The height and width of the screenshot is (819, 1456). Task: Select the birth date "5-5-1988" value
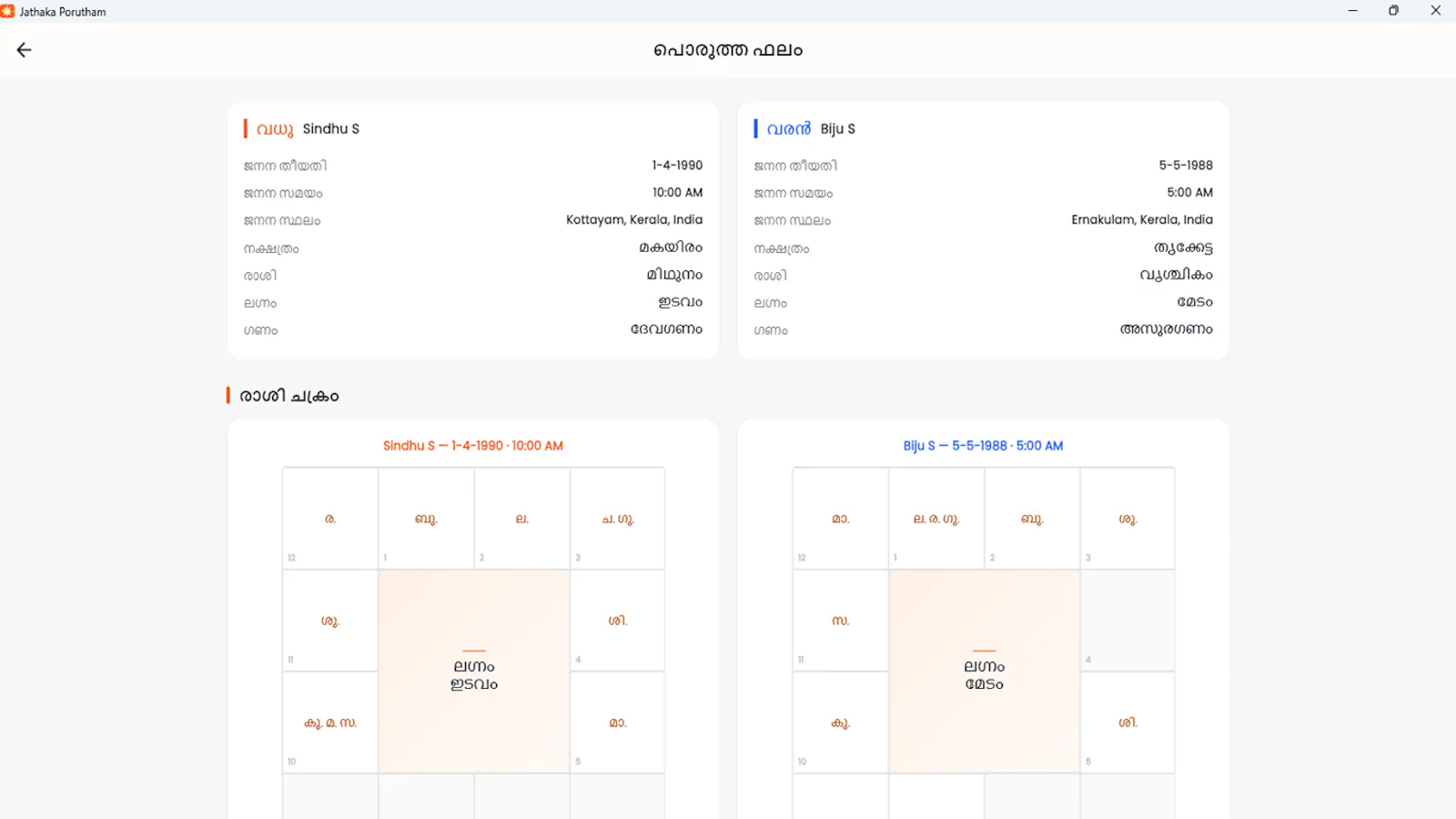[x=1186, y=166]
